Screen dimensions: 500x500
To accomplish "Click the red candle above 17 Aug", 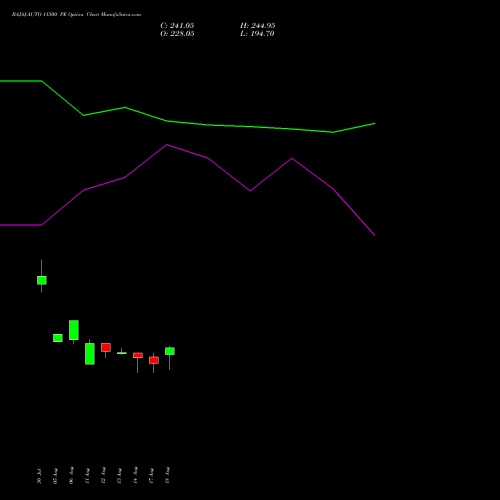I will 154,360.
